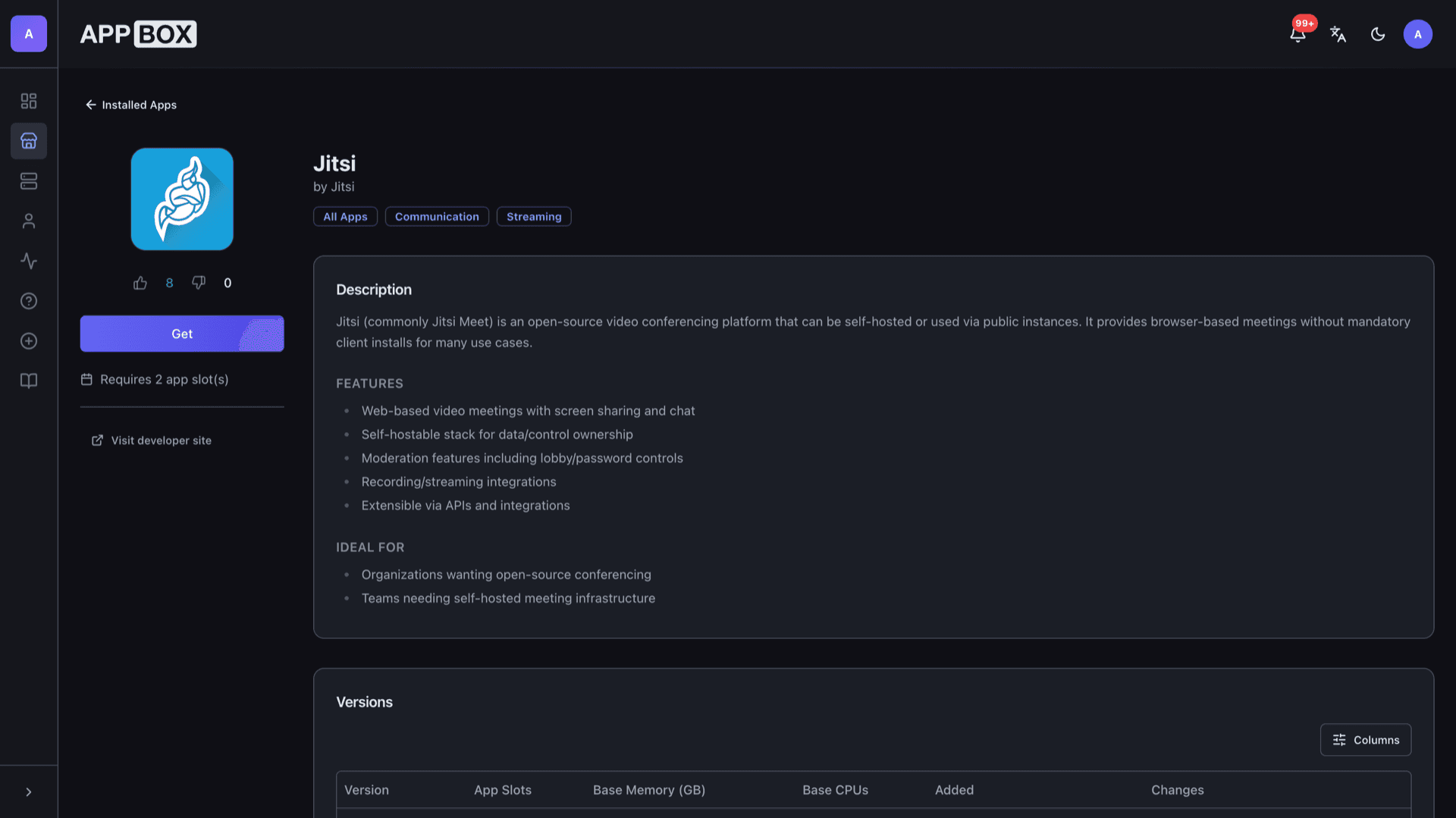Viewport: 1456px width, 818px height.
Task: Click the like count 8
Action: click(169, 283)
